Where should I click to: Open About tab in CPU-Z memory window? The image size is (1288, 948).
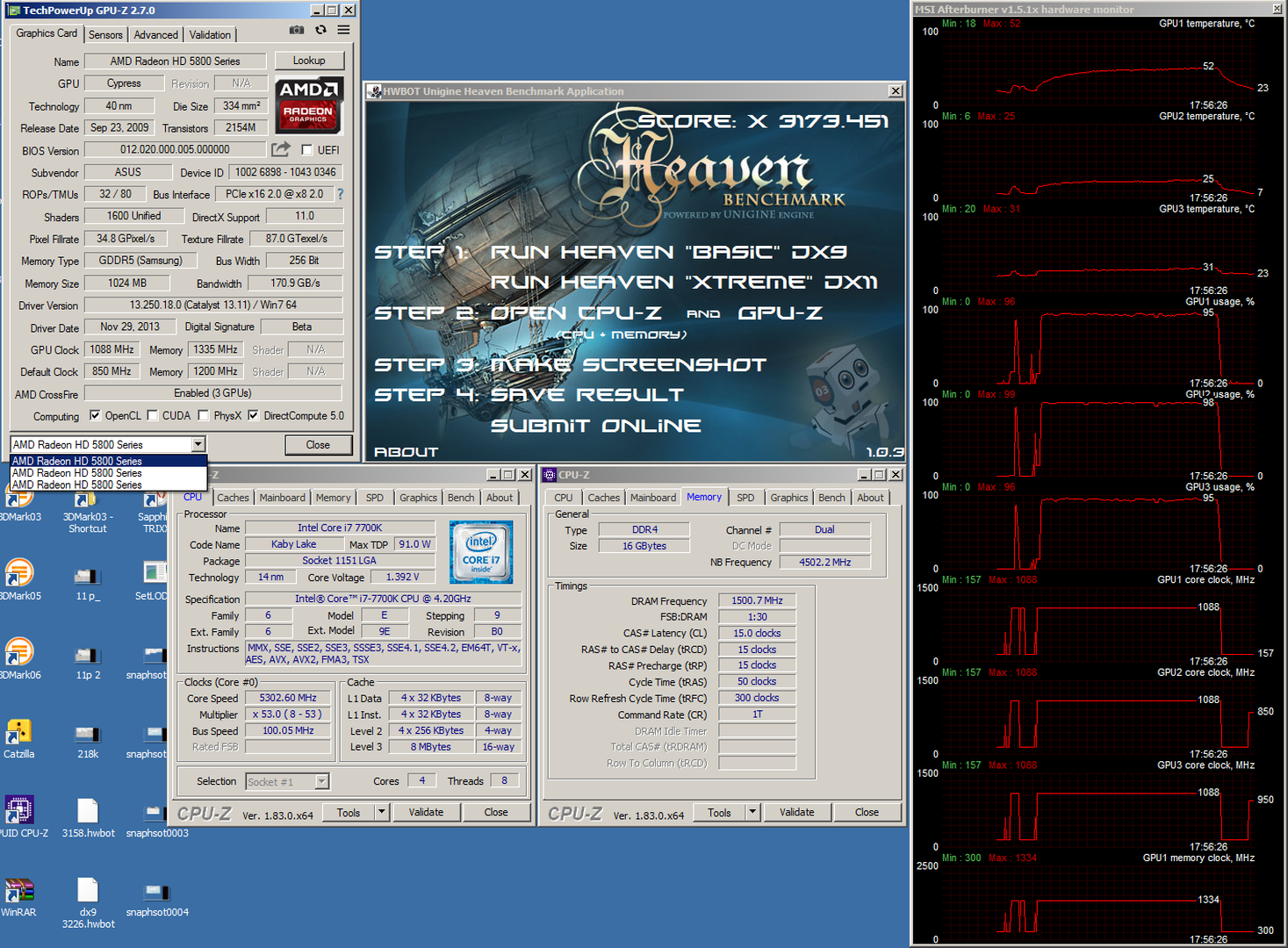point(870,498)
